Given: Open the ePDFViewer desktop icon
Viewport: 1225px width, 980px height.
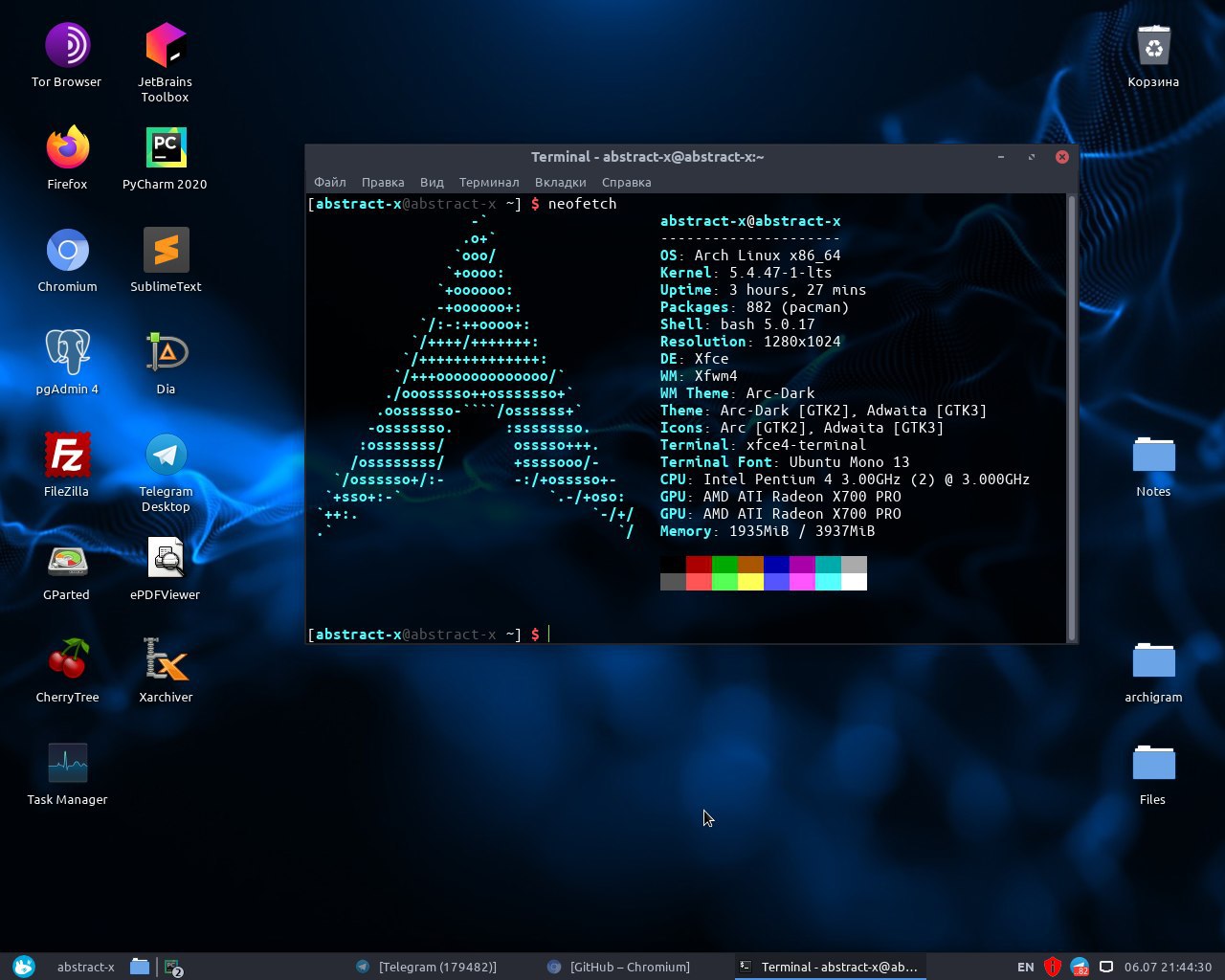Looking at the screenshot, I should coord(166,569).
